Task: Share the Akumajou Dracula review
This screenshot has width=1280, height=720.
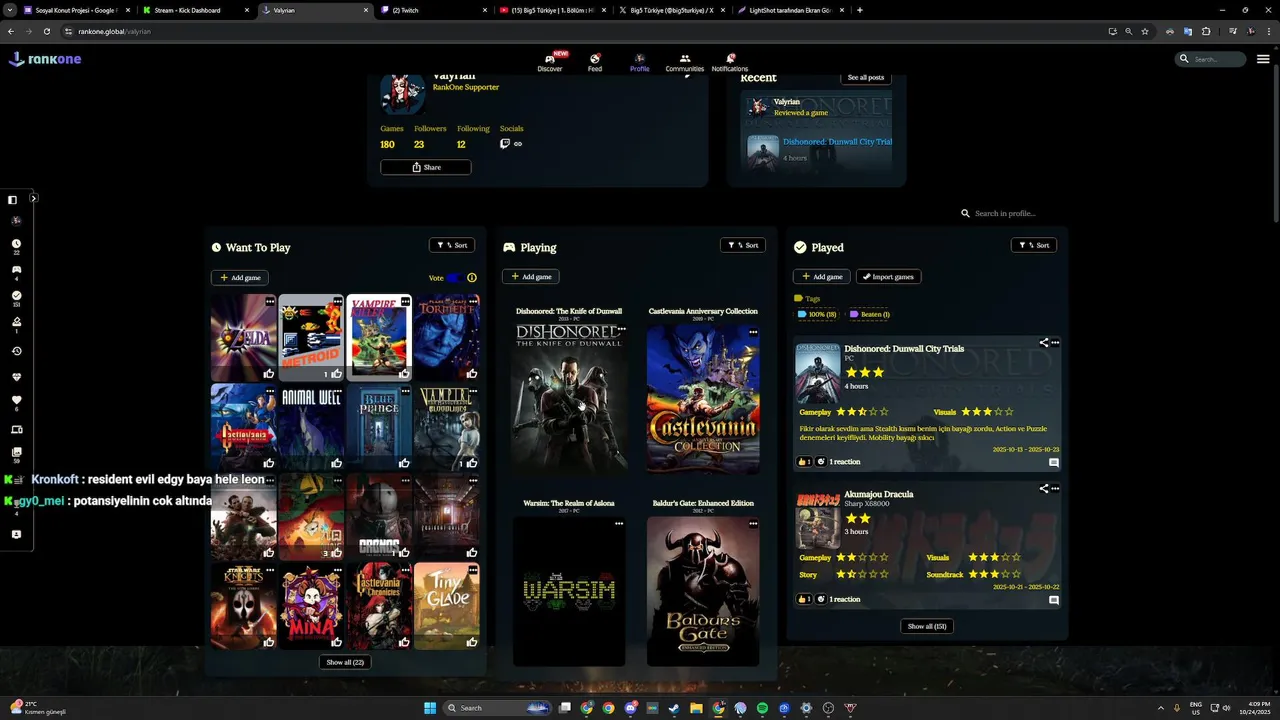Action: point(1044,489)
